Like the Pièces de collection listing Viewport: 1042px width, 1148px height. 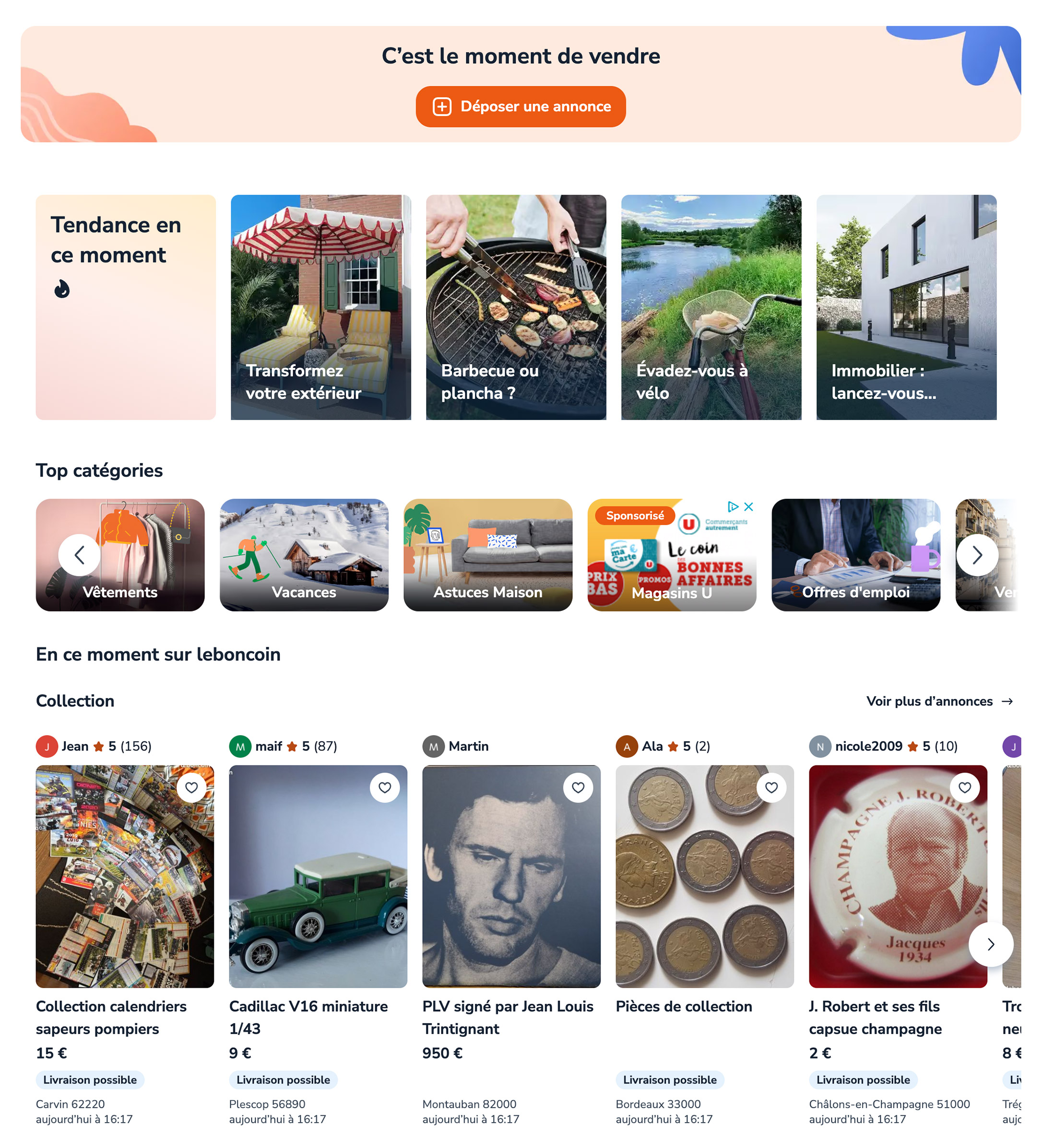coord(771,787)
